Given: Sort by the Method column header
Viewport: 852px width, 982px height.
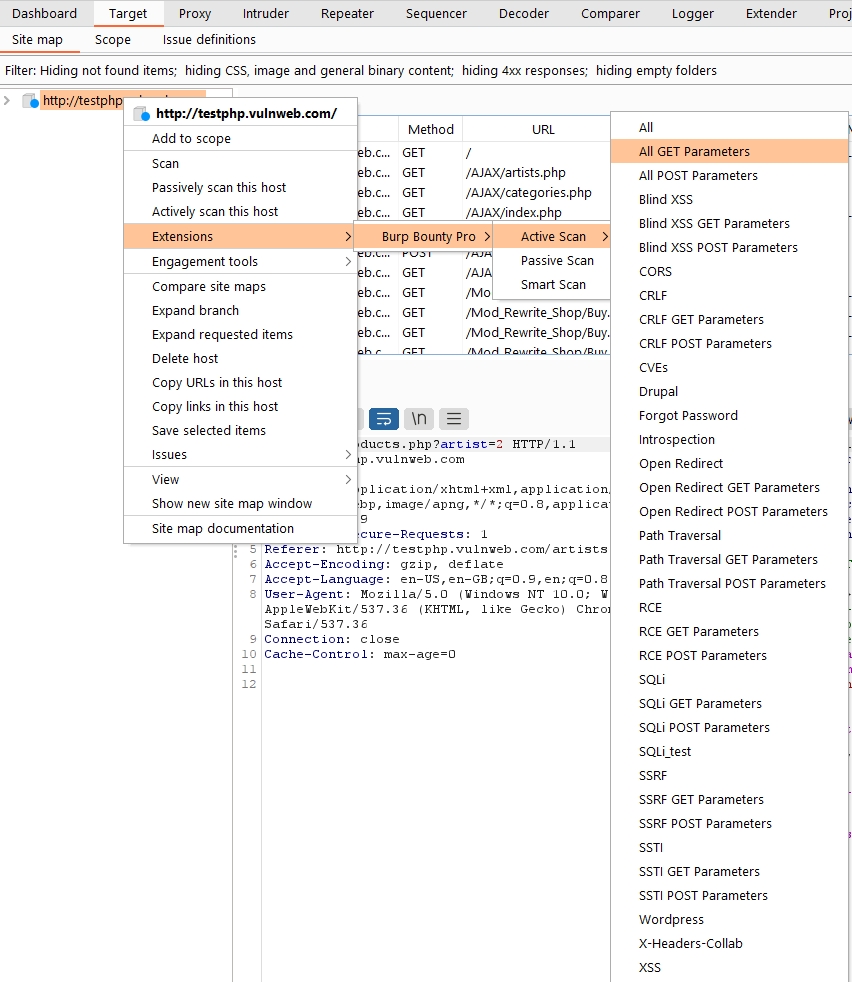Looking at the screenshot, I should tap(431, 129).
